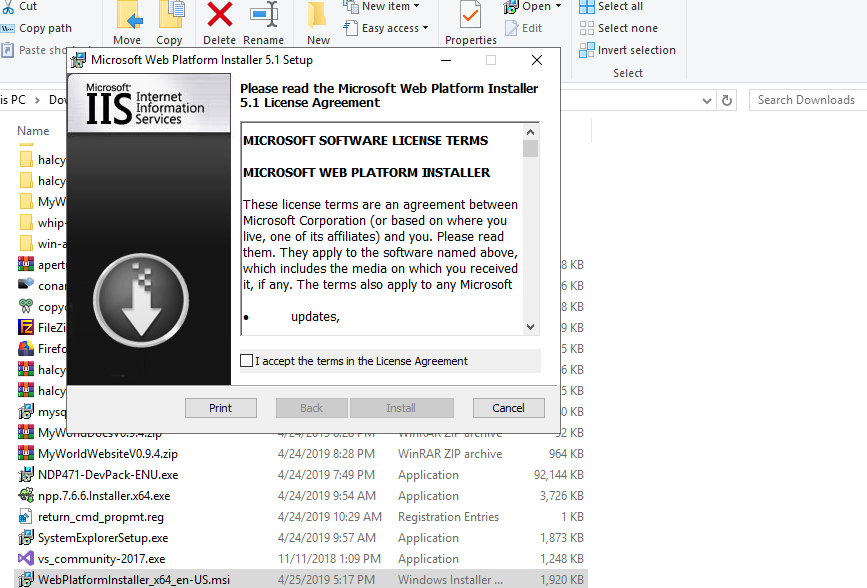Click the Search Downloads field
The image size is (867, 588).
808,100
